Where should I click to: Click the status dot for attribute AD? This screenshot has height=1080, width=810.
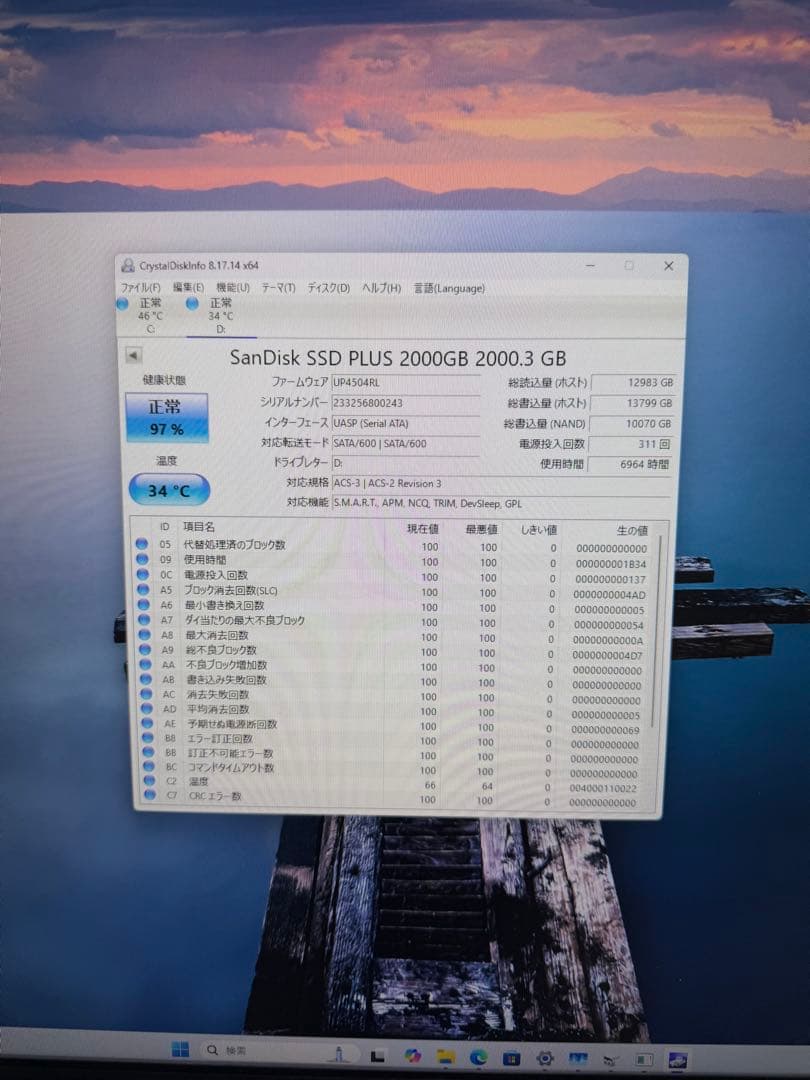(147, 708)
